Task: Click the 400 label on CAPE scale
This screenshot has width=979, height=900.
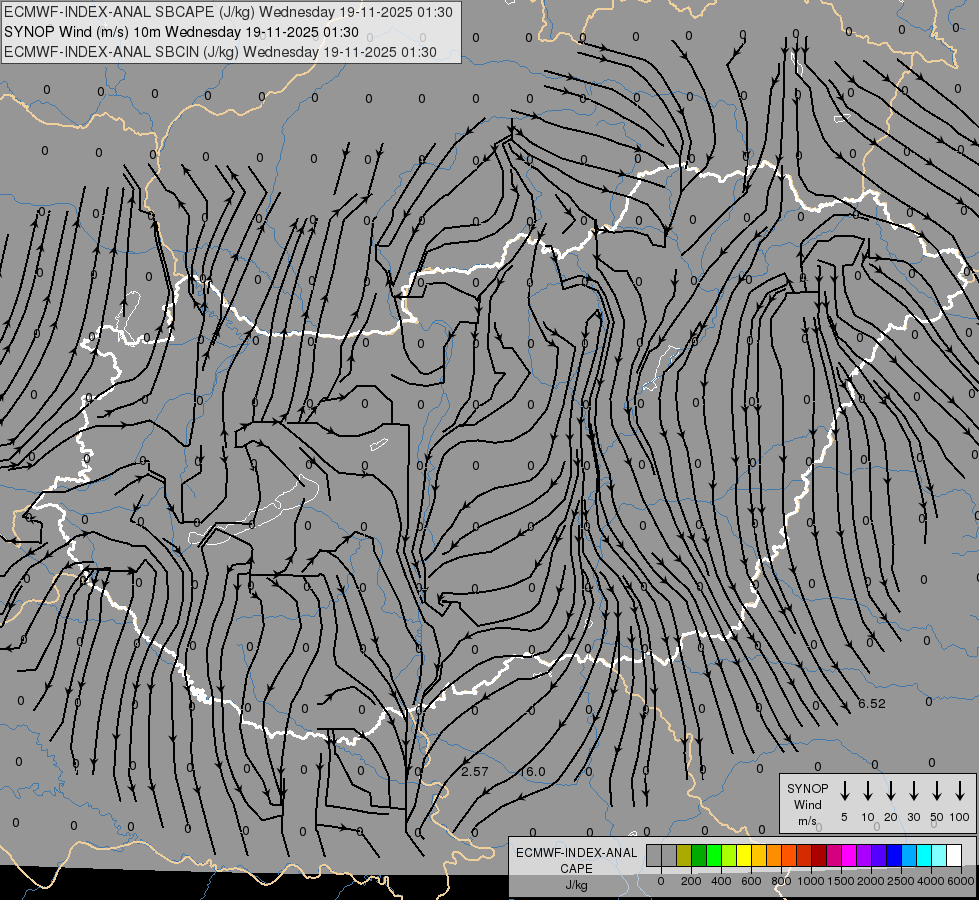Action: pos(721,881)
